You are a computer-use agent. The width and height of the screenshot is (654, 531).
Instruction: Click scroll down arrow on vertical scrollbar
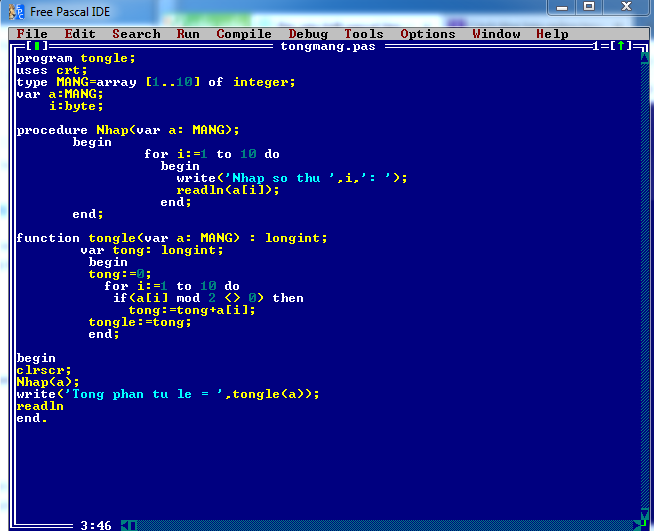click(645, 513)
